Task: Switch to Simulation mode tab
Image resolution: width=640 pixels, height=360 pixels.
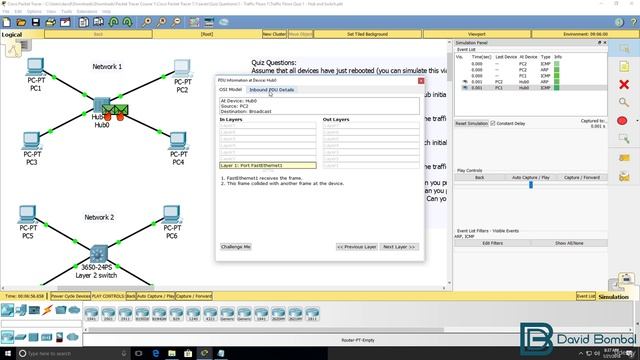Action: point(613,297)
